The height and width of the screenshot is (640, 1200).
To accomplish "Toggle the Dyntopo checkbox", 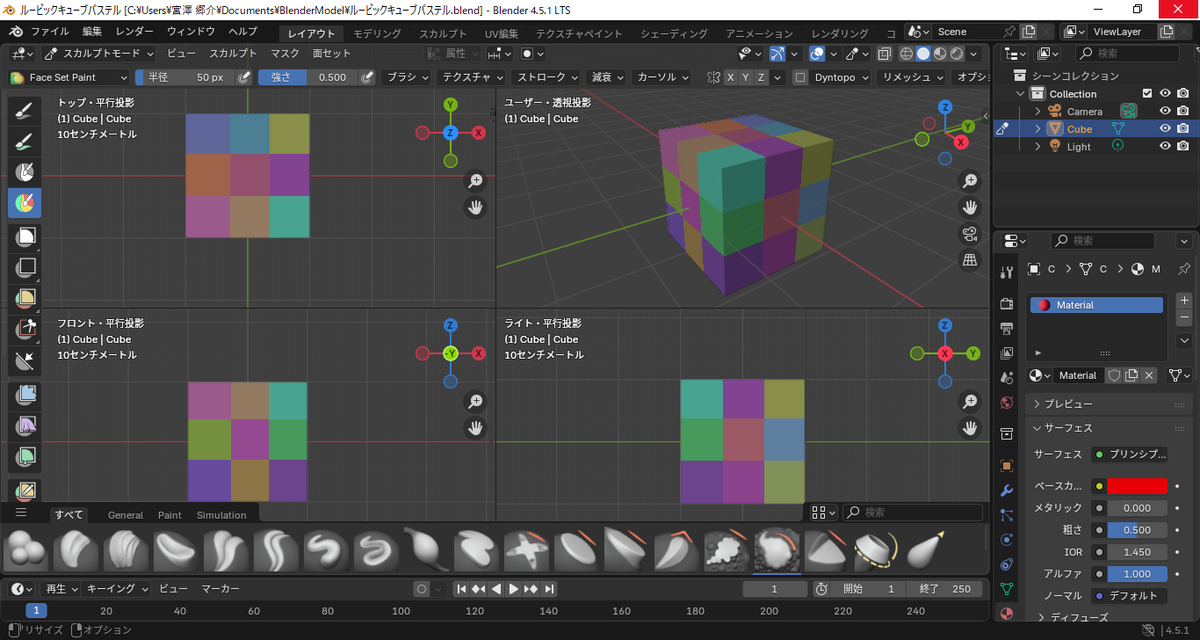I will tap(801, 77).
